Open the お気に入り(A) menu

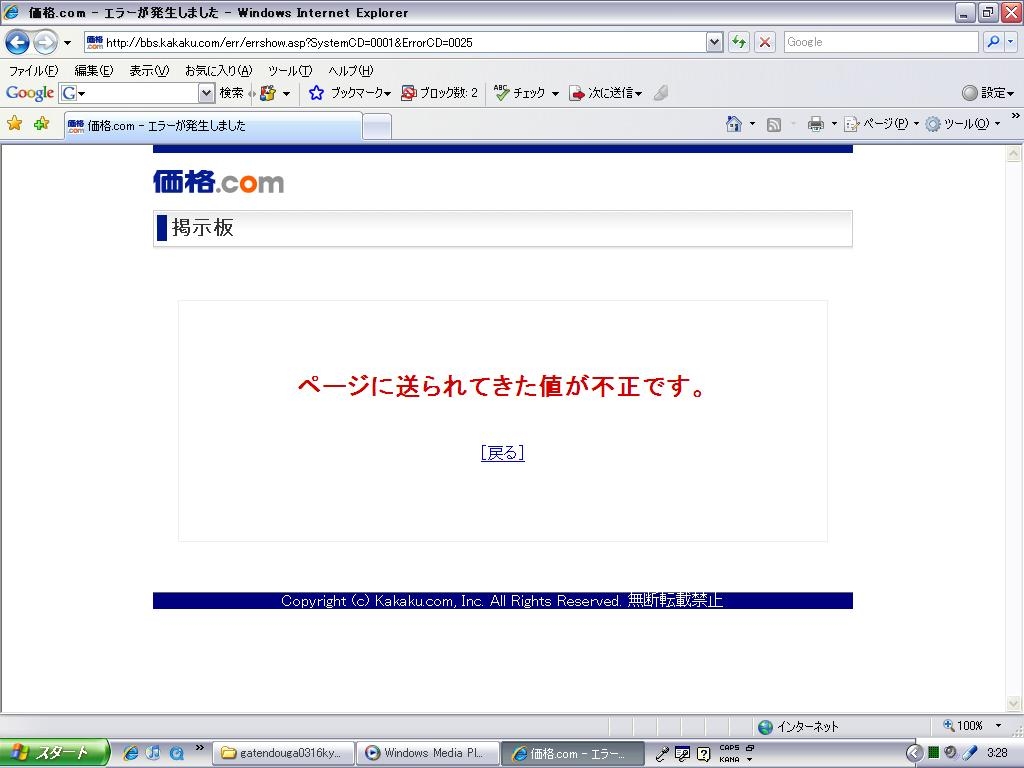218,71
